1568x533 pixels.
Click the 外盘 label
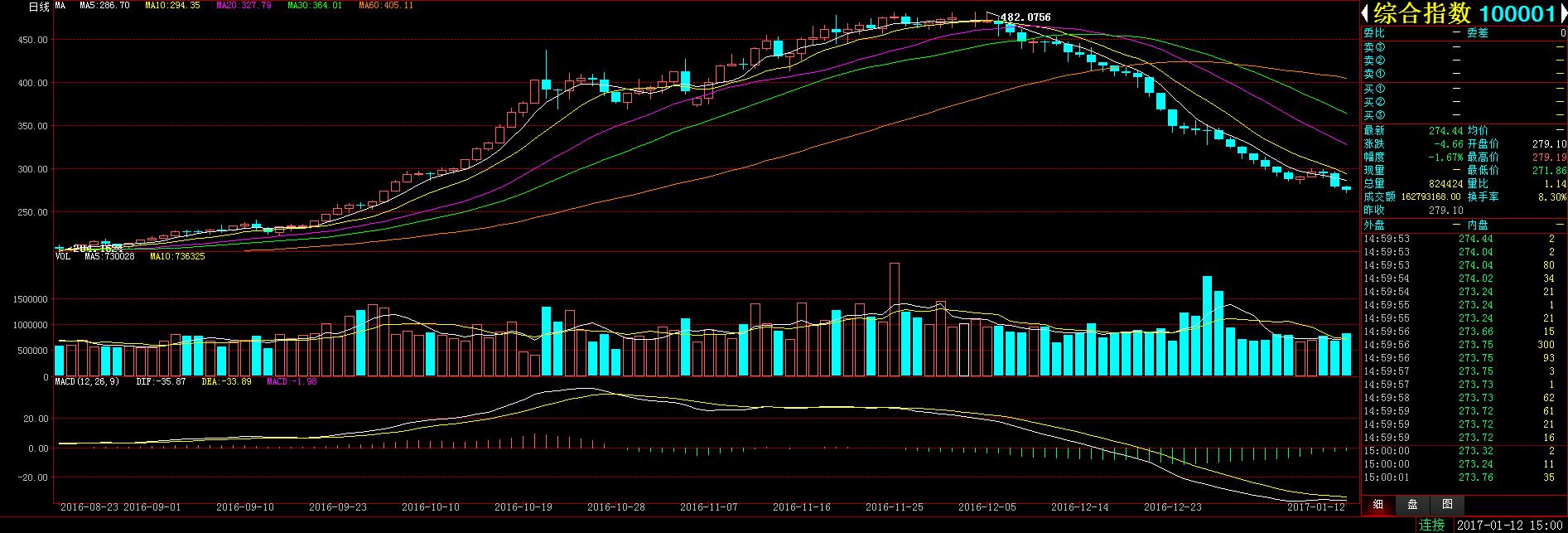[1374, 225]
